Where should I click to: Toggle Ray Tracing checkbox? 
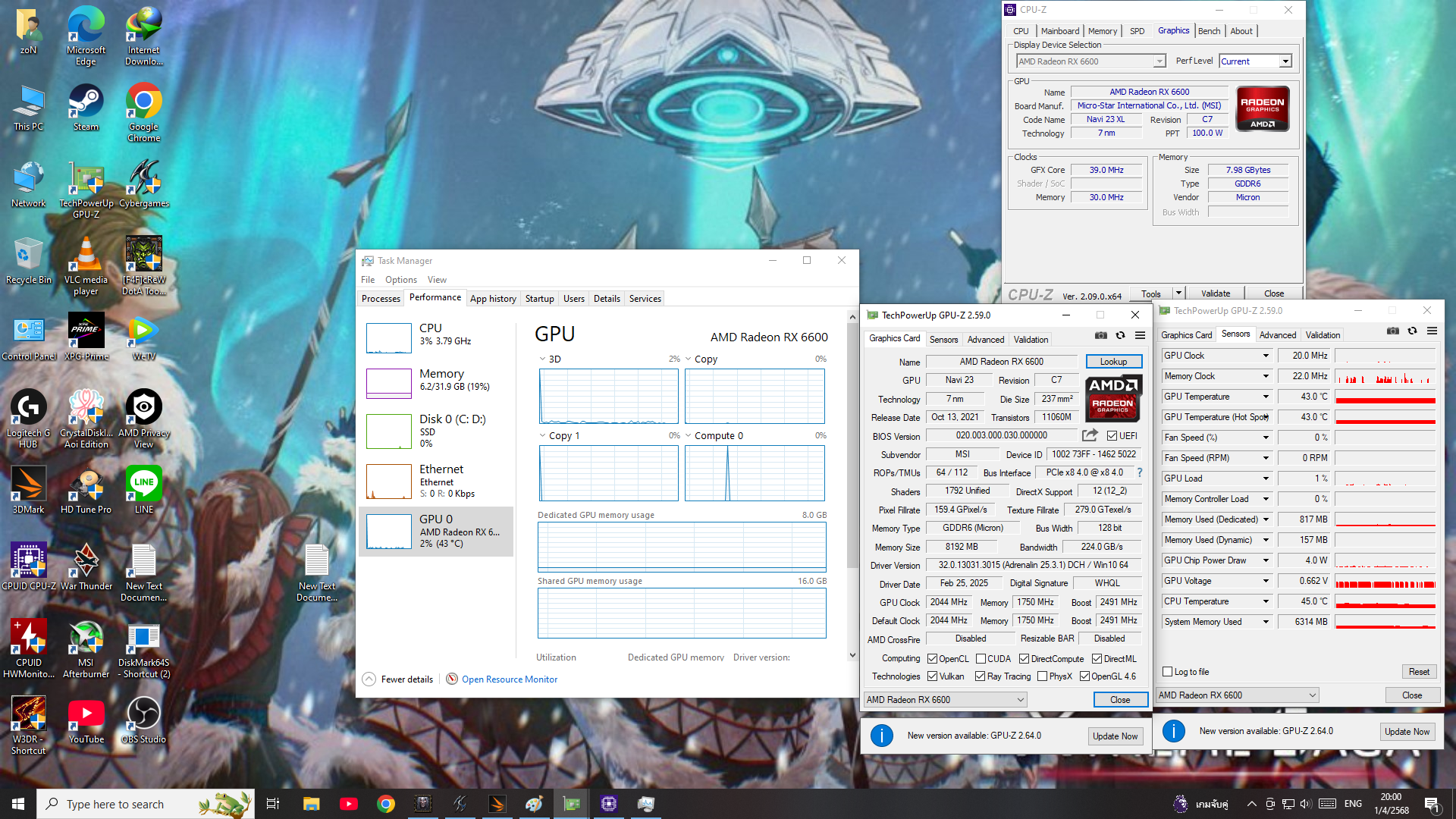[980, 676]
